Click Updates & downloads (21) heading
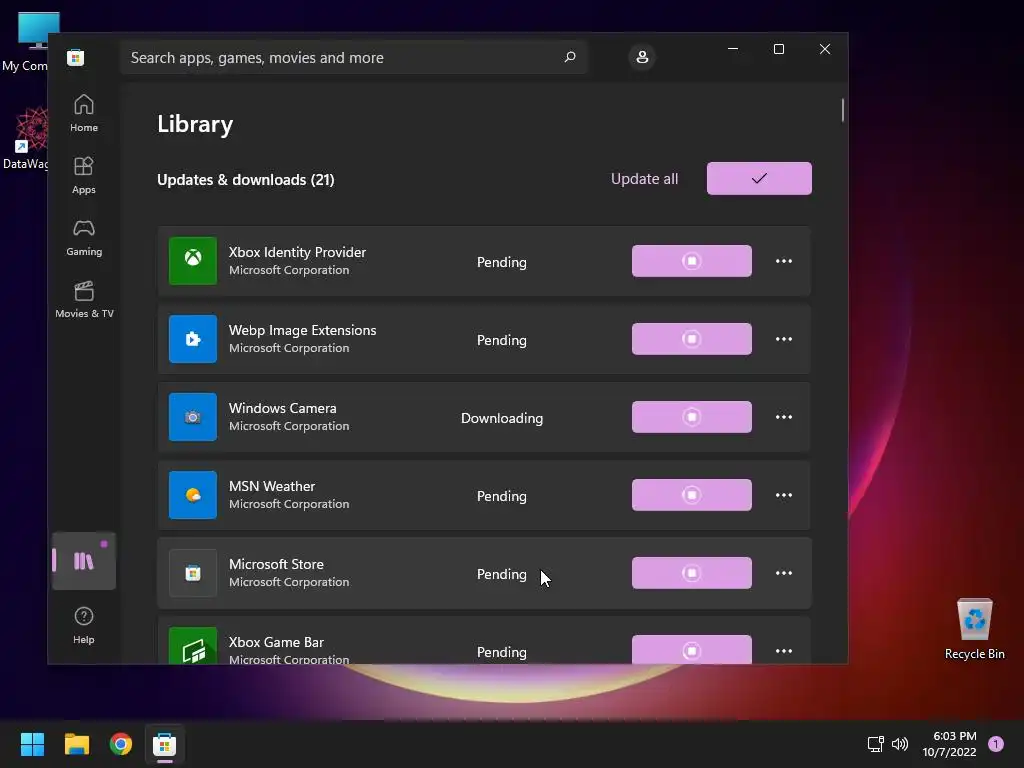Viewport: 1024px width, 768px height. [x=246, y=180]
